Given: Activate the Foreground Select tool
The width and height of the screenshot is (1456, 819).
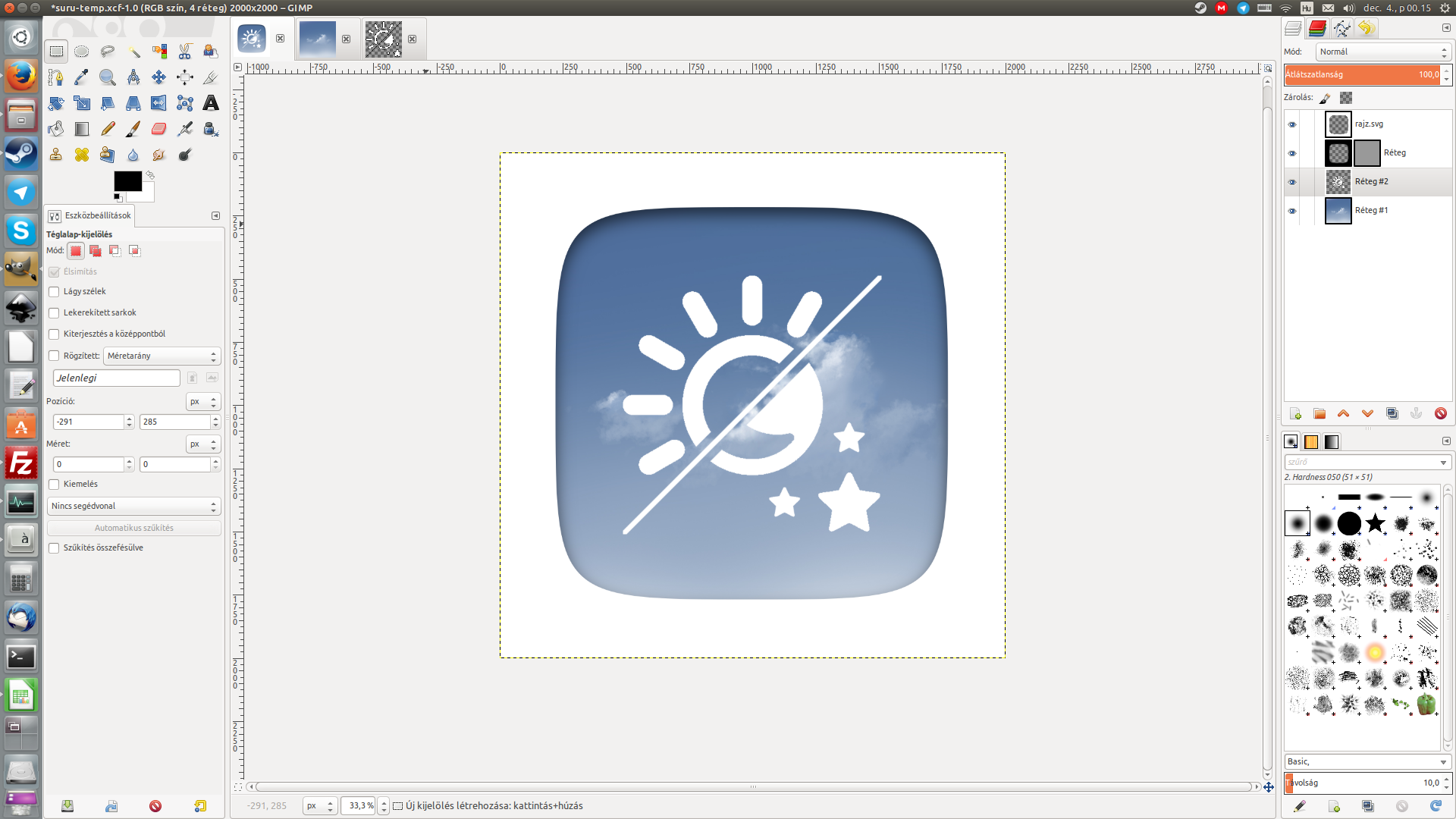Looking at the screenshot, I should pyautogui.click(x=211, y=52).
